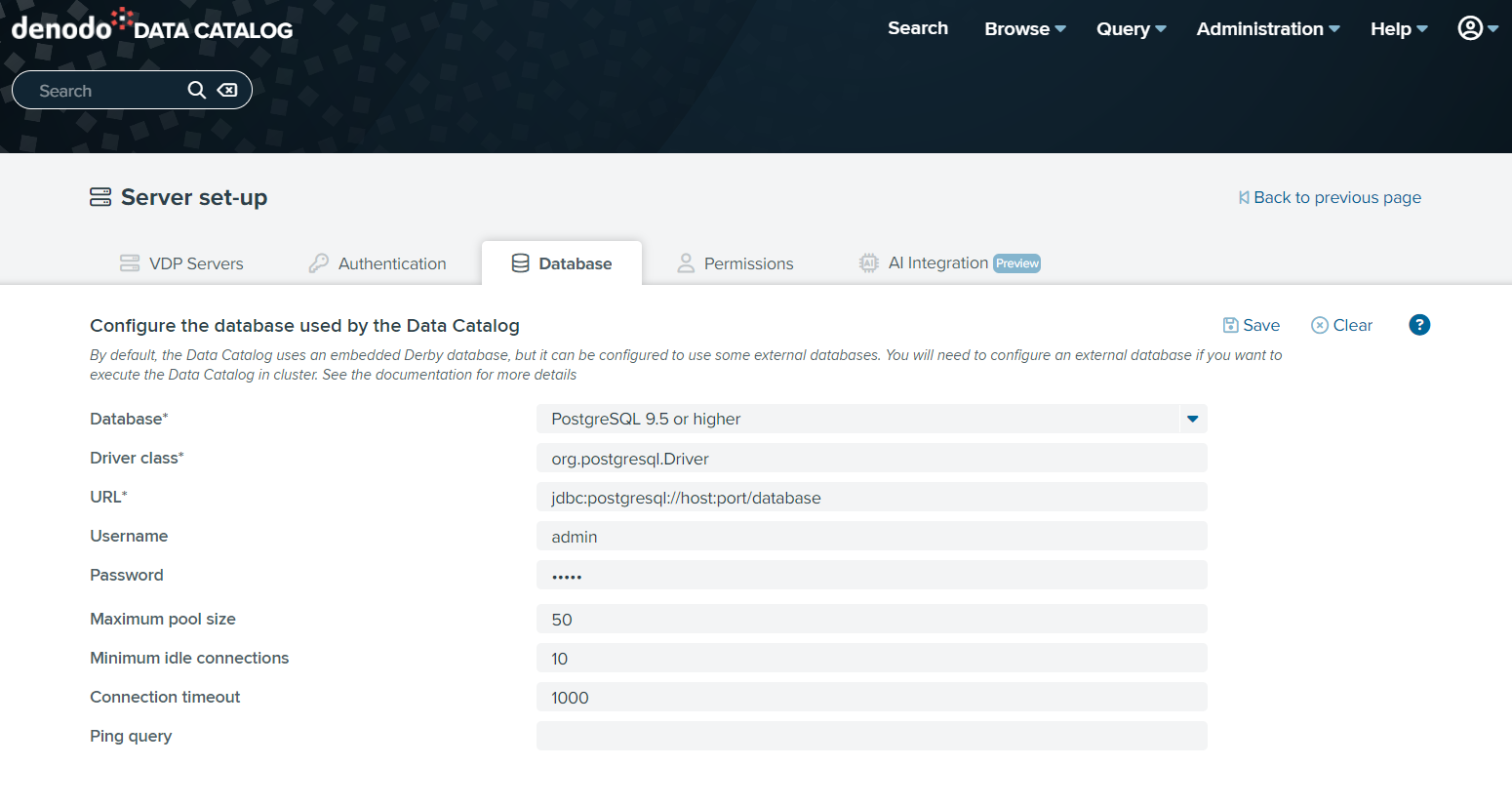Open the Help menu

(1398, 28)
